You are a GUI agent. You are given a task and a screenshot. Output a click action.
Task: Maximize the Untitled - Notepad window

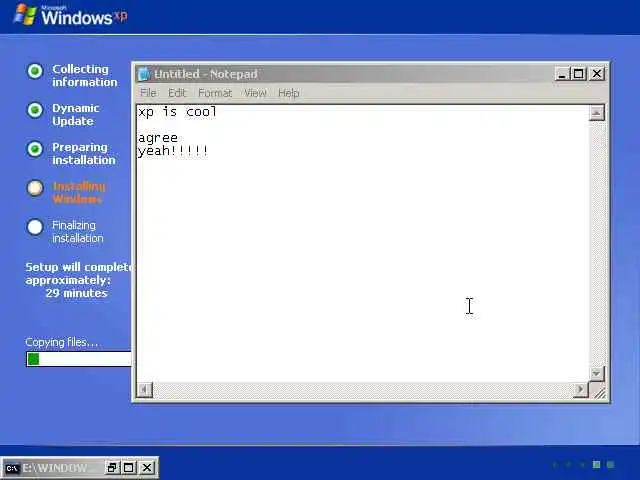[x=578, y=74]
